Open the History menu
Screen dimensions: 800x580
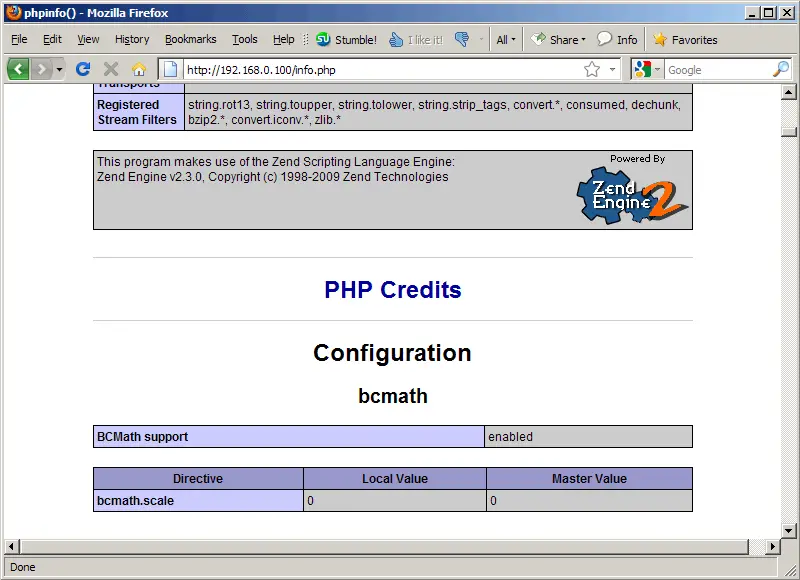pyautogui.click(x=132, y=39)
